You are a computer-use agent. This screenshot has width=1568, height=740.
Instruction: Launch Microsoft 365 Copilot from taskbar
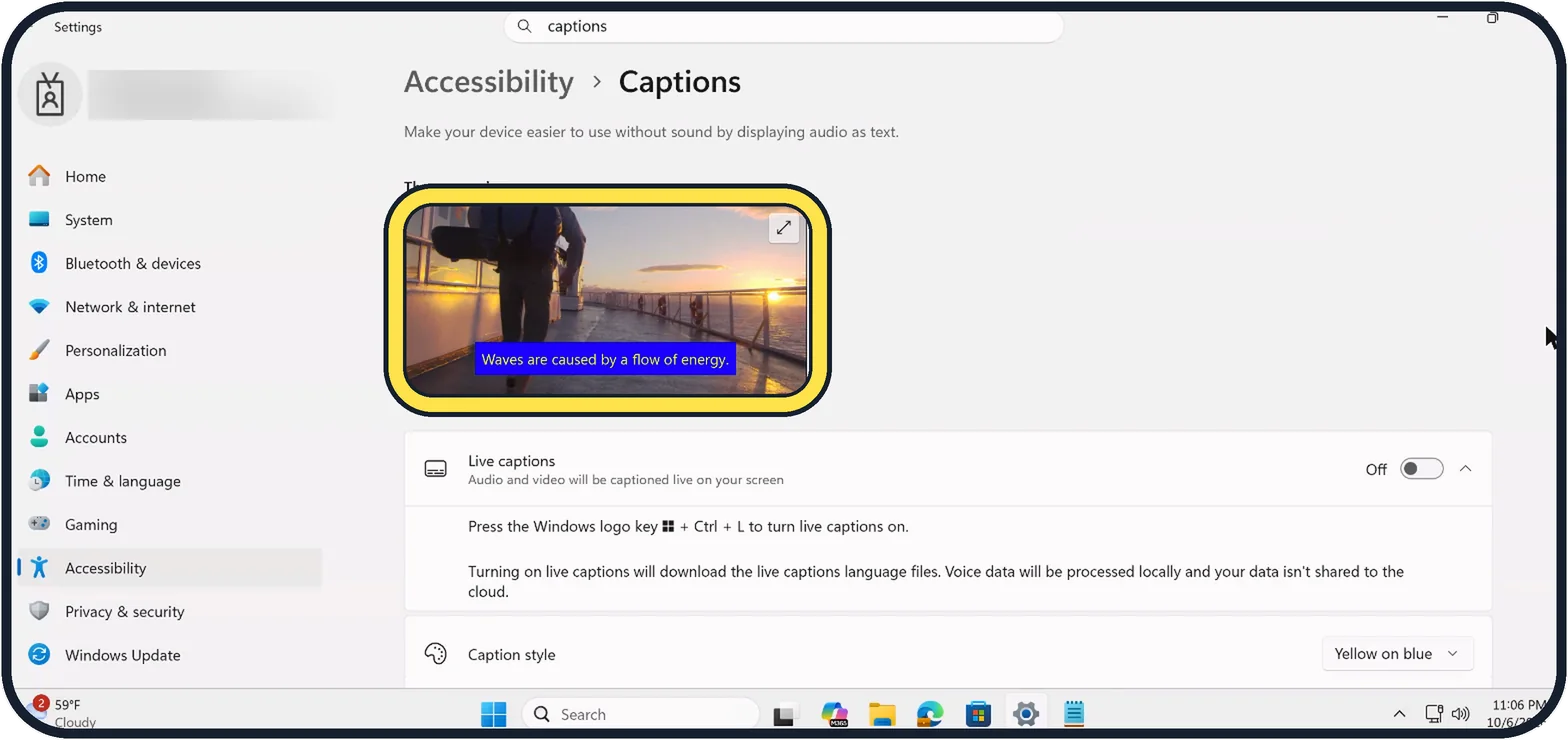coord(834,714)
